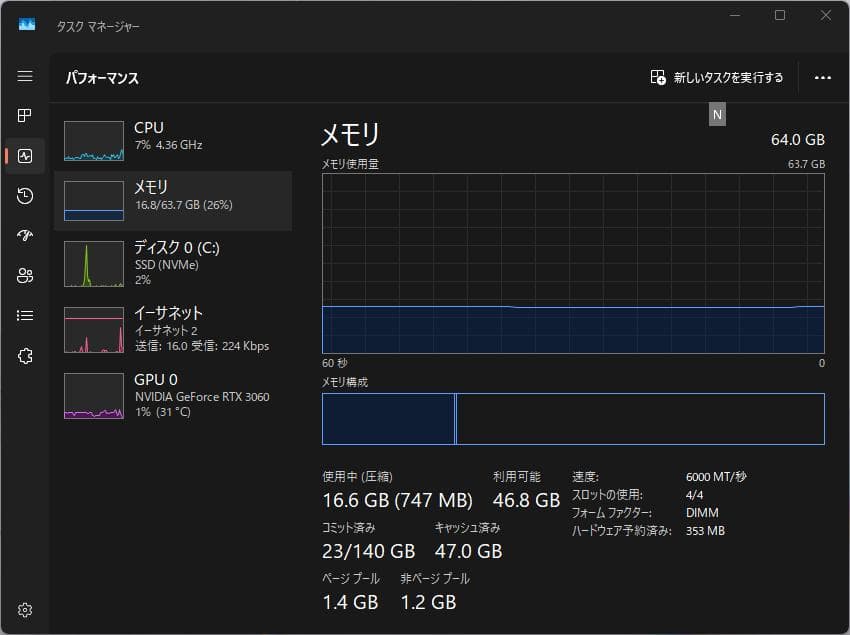
Task: Open the Services view
Action: [x=25, y=355]
